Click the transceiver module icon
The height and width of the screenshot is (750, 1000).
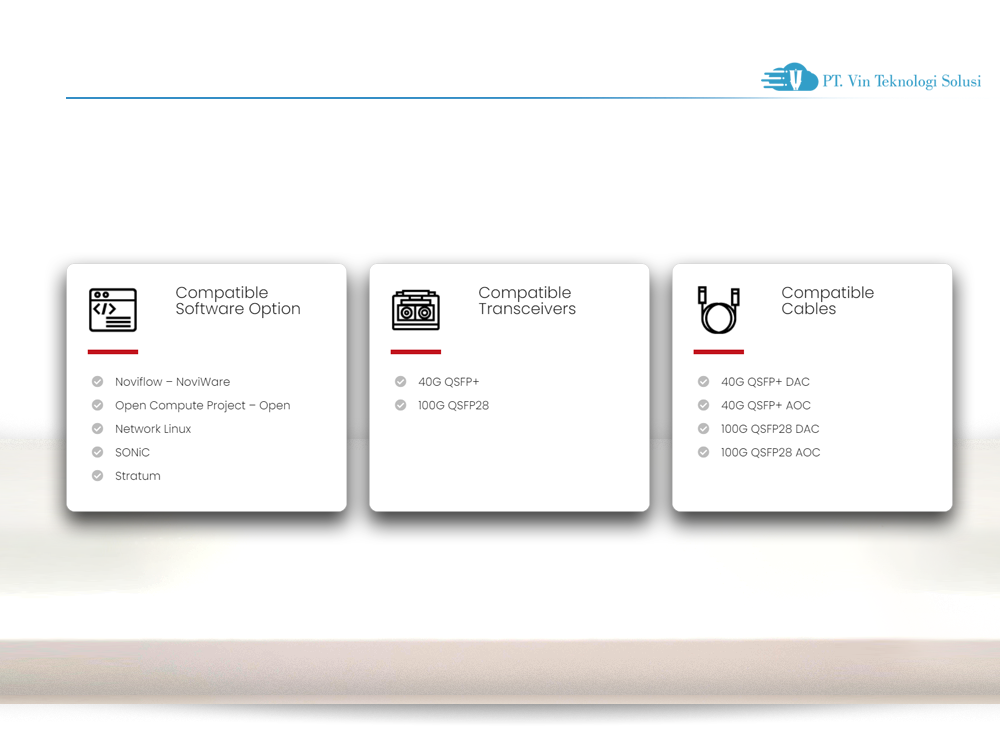416,311
